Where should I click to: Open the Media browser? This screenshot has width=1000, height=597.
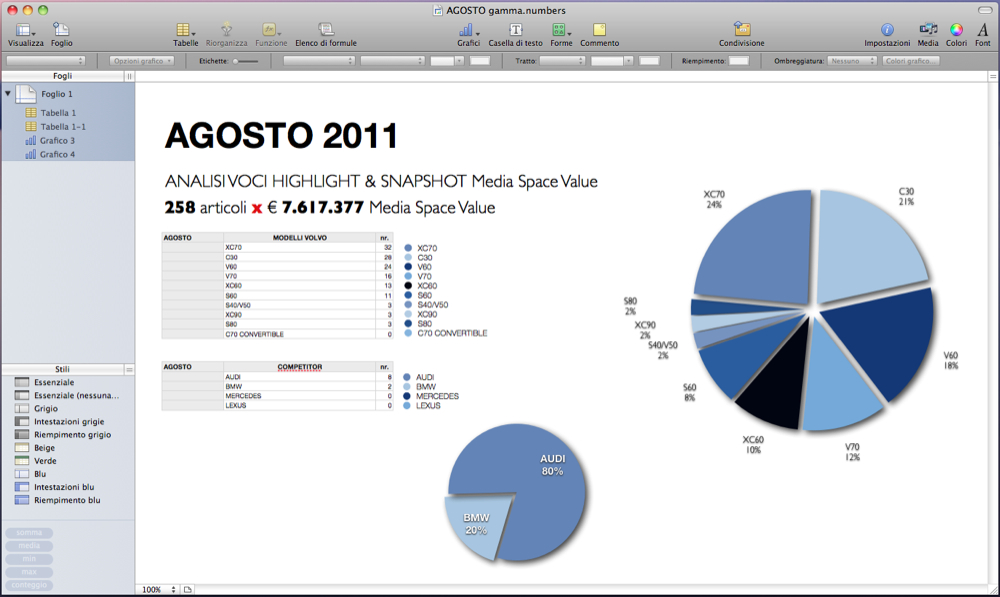click(x=928, y=30)
